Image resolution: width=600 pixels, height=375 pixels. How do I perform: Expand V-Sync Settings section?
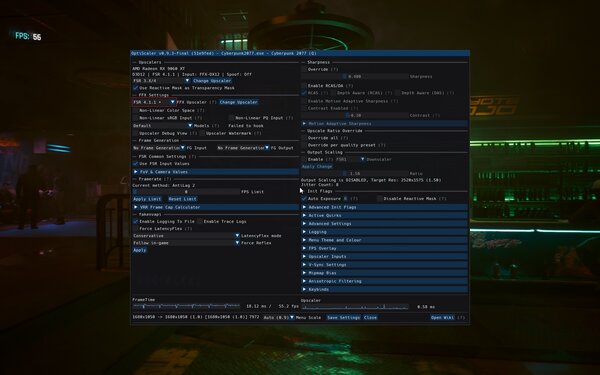click(384, 265)
